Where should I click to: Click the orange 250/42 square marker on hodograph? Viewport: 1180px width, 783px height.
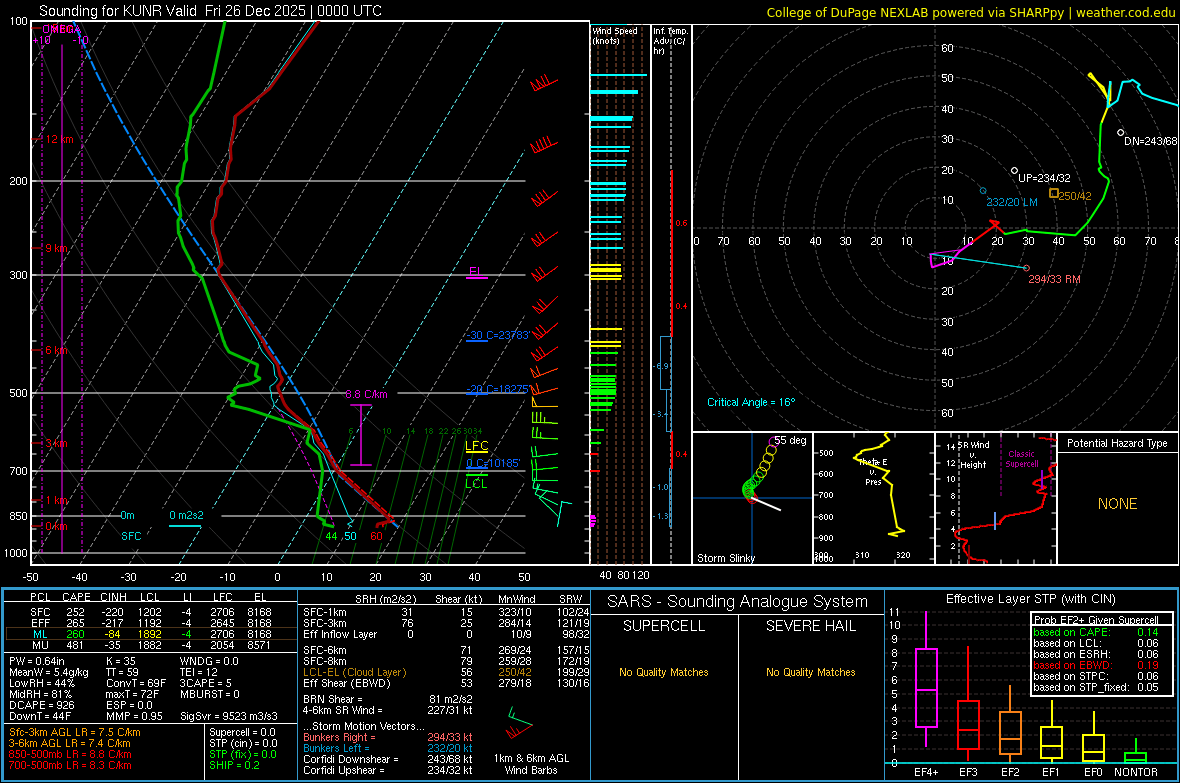[x=1054, y=193]
